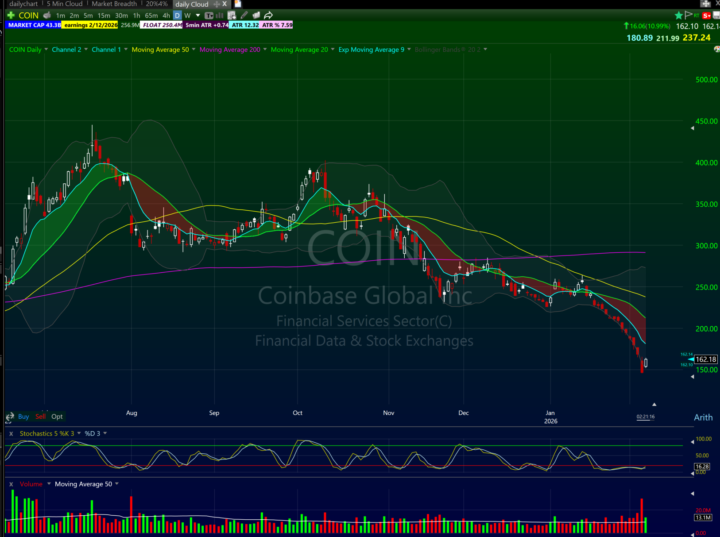Image resolution: width=720 pixels, height=537 pixels.
Task: Switch chart to 4h timeframe
Action: pyautogui.click(x=166, y=16)
